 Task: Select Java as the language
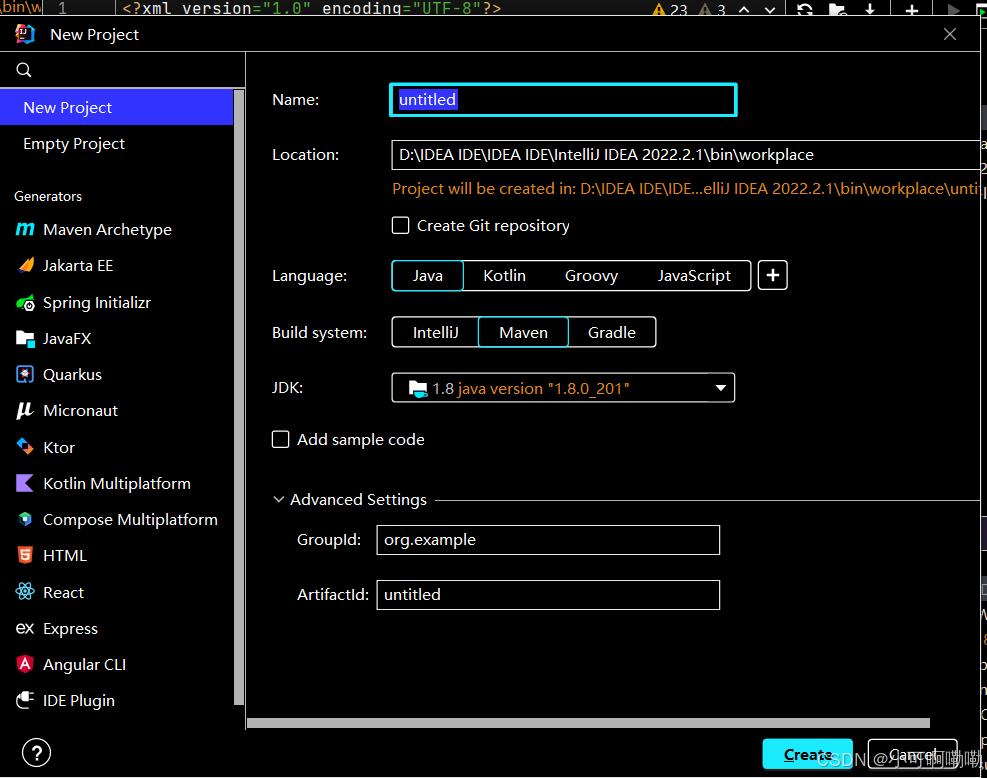[427, 276]
